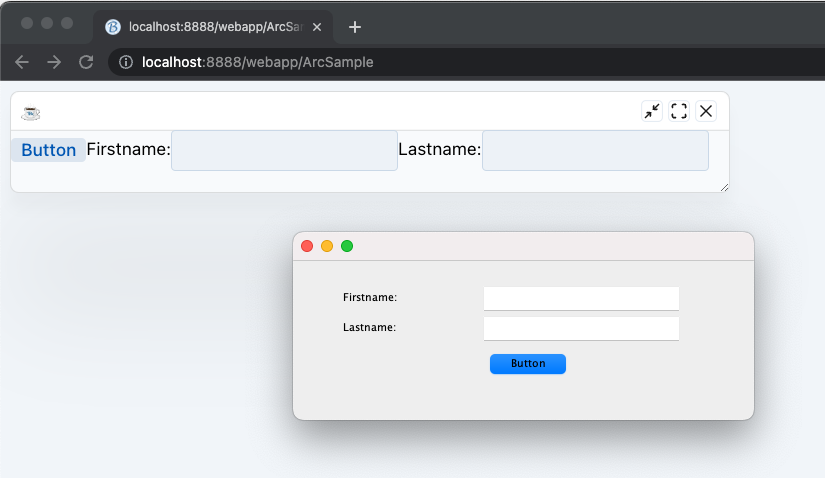Close the web panel with X icon
The image size is (825, 478).
[x=706, y=111]
